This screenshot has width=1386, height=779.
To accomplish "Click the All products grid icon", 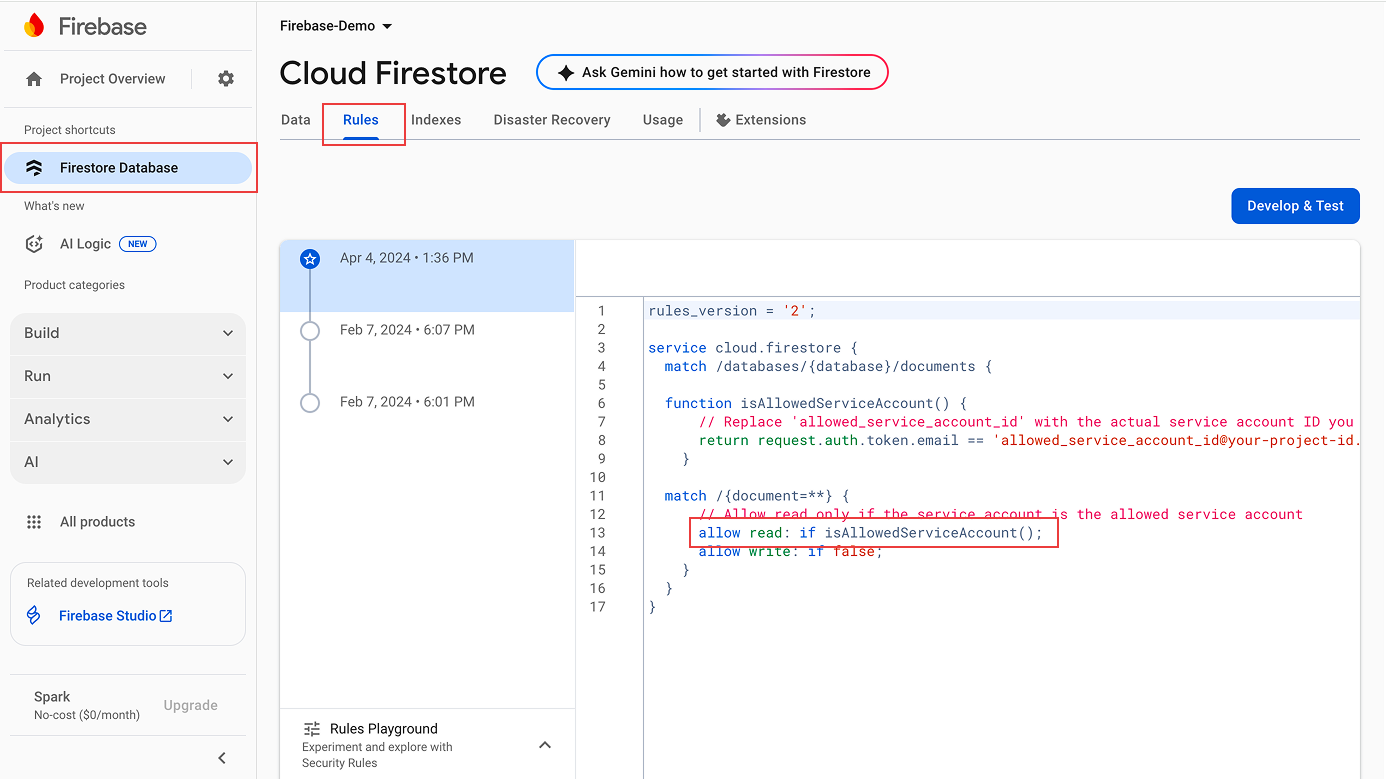I will tap(34, 522).
